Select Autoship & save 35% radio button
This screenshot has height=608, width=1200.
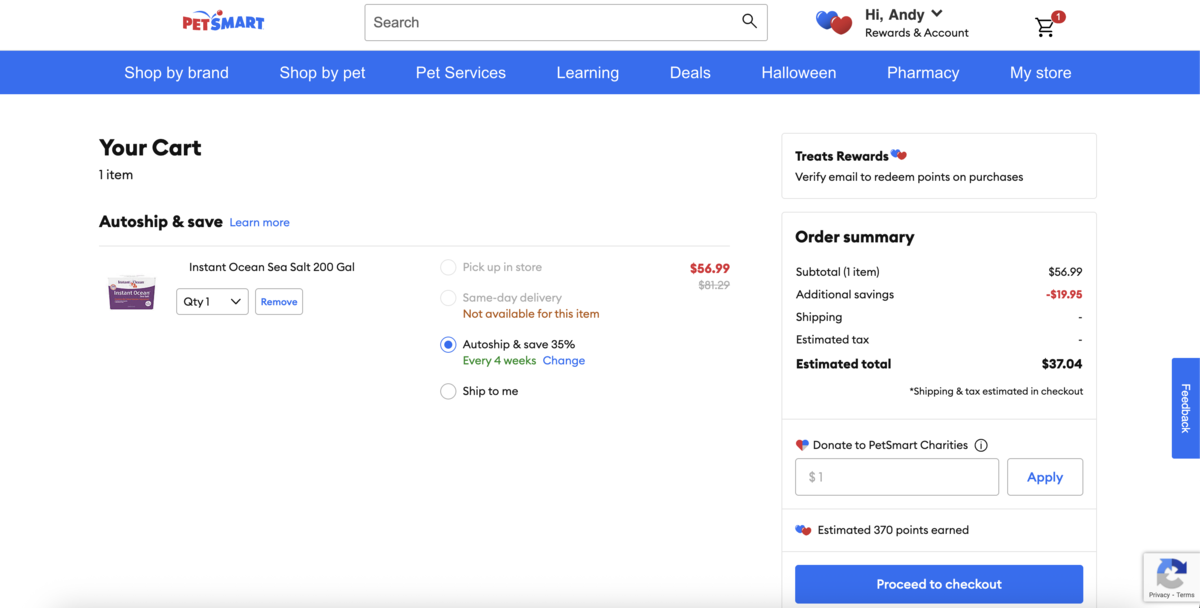coord(448,345)
